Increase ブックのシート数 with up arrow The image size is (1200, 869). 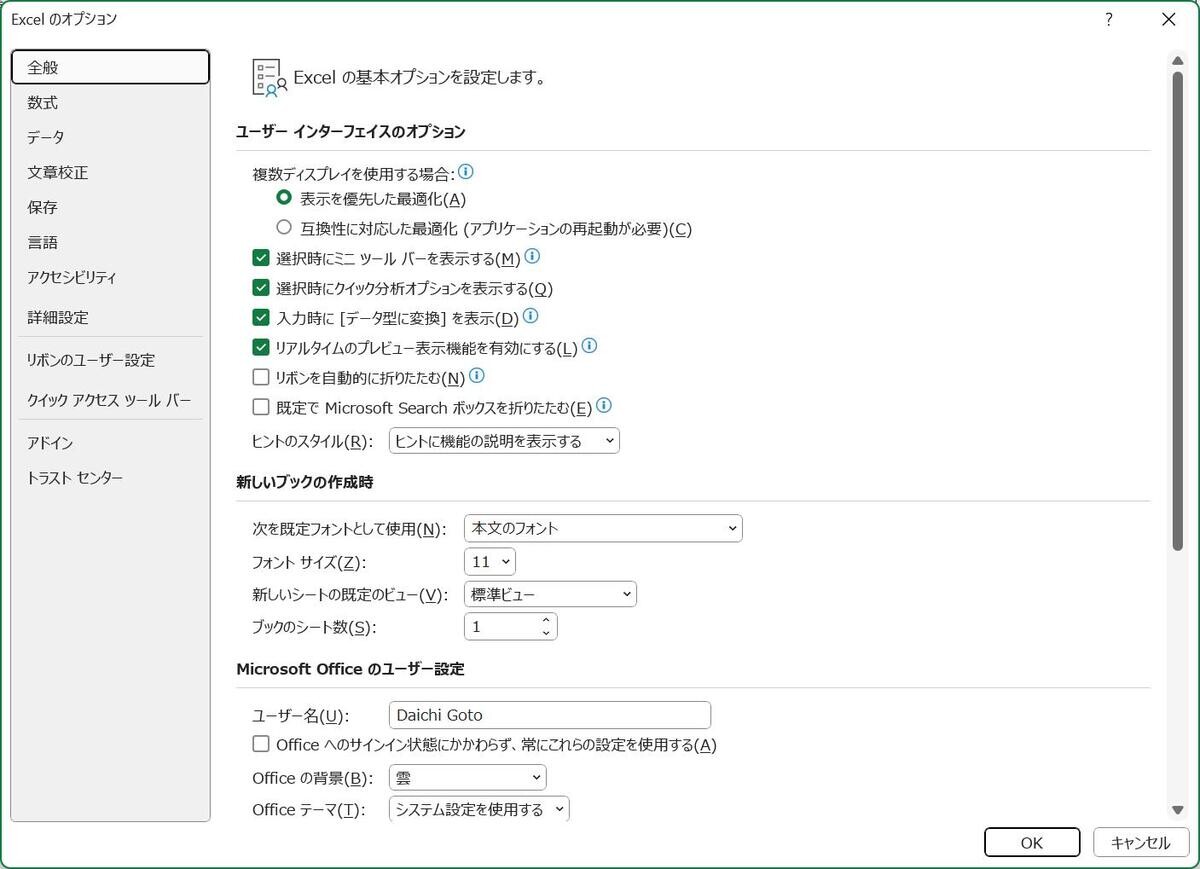(546, 620)
